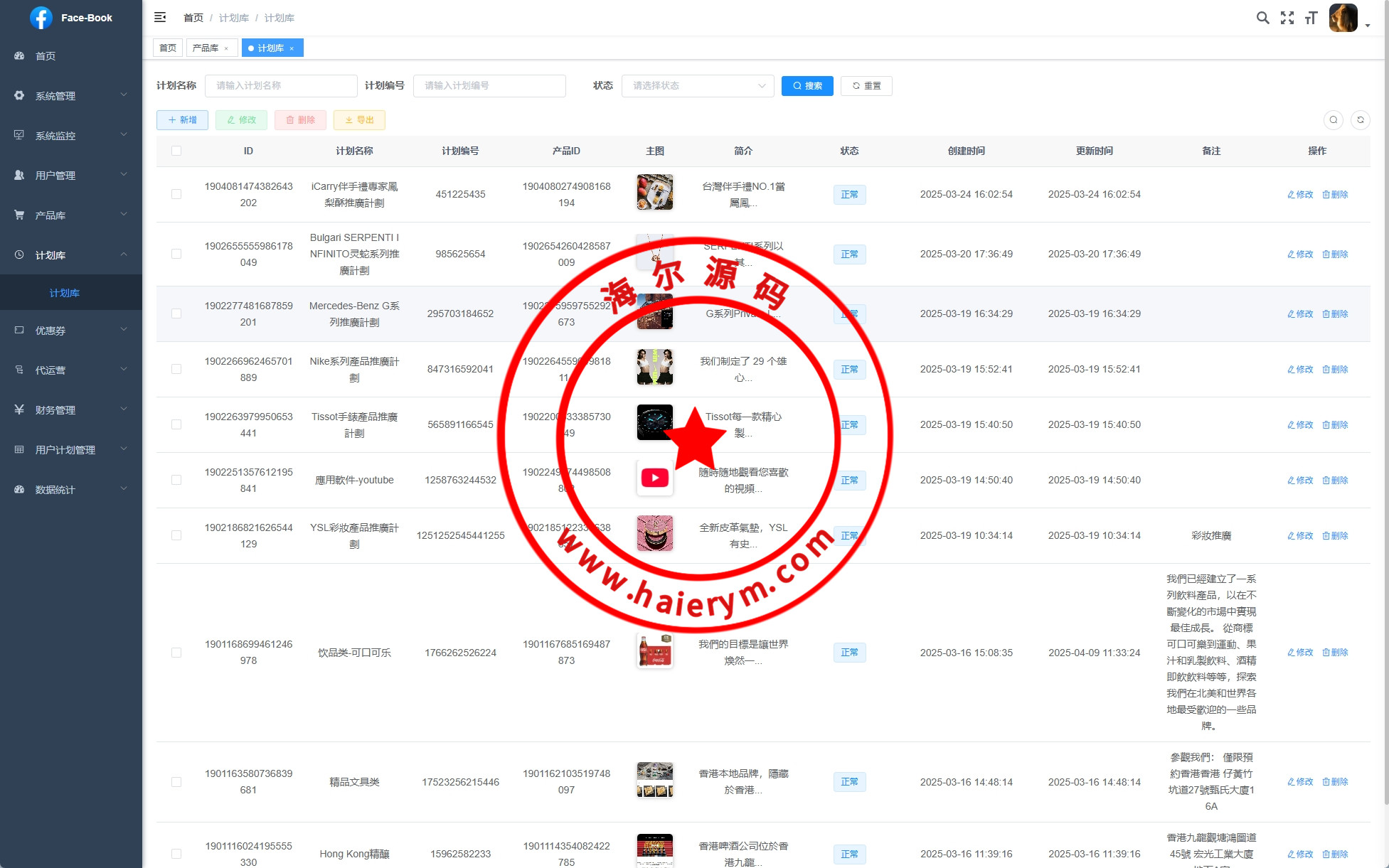Click the Face-Book logo icon
Image resolution: width=1389 pixels, height=868 pixels.
tap(41, 18)
